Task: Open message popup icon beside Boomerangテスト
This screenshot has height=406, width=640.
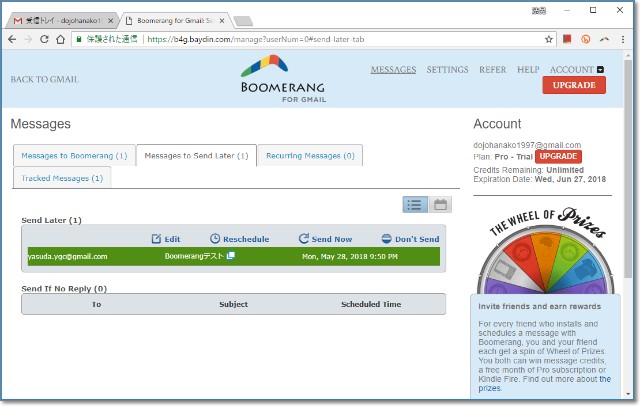Action: pos(230,256)
